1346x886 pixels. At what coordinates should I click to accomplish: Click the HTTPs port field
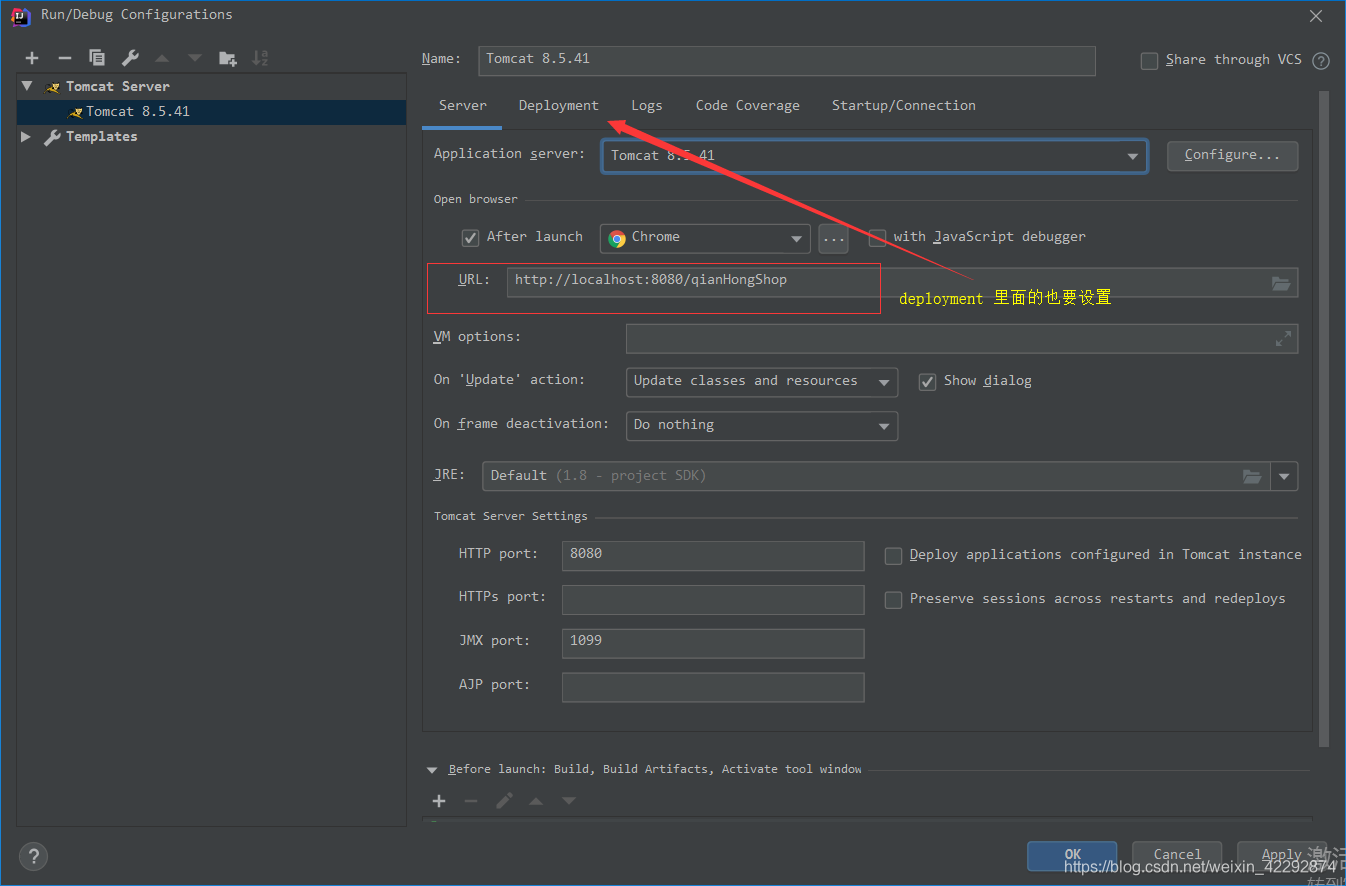point(713,600)
